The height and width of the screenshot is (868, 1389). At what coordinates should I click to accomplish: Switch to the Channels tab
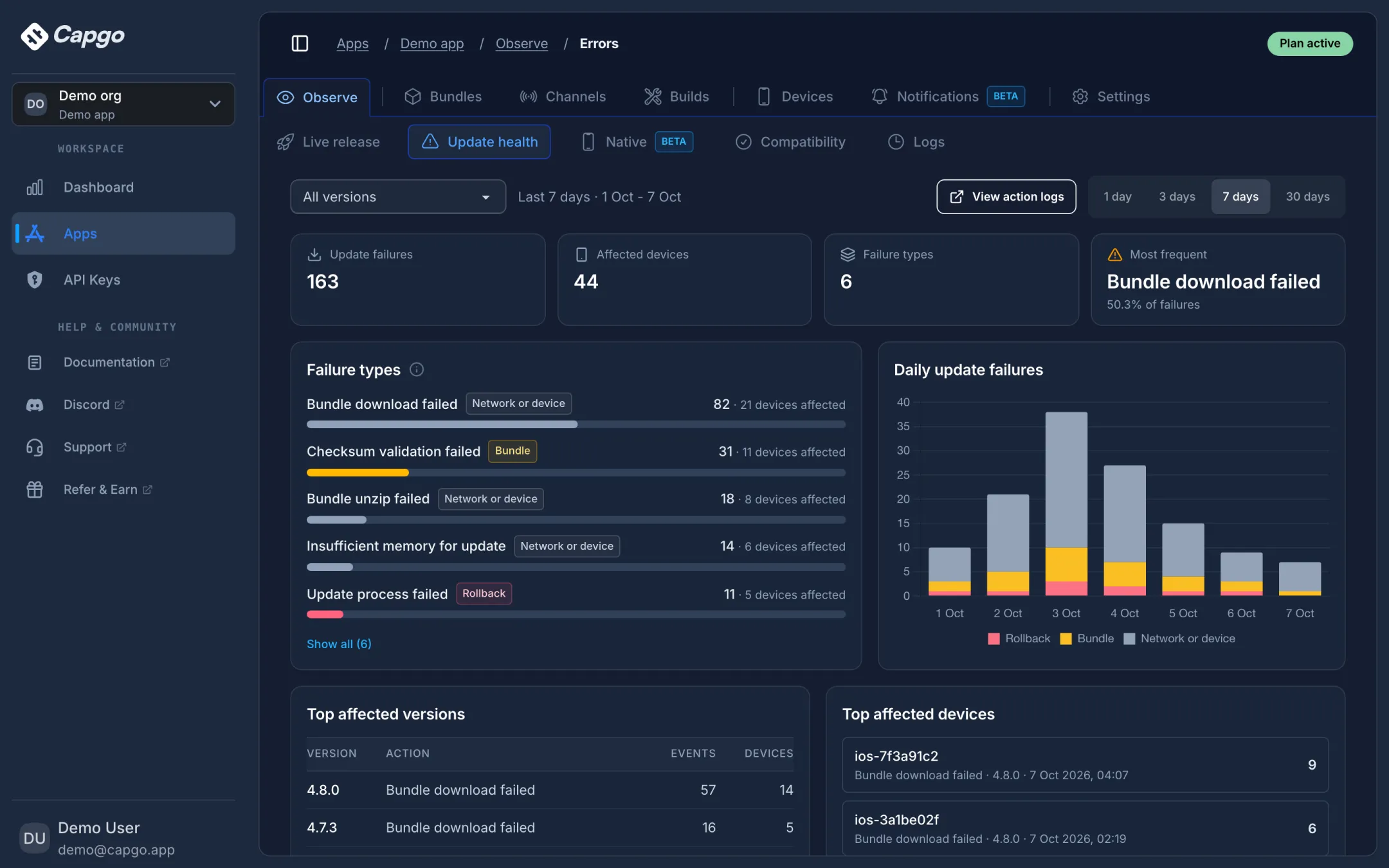pyautogui.click(x=563, y=96)
